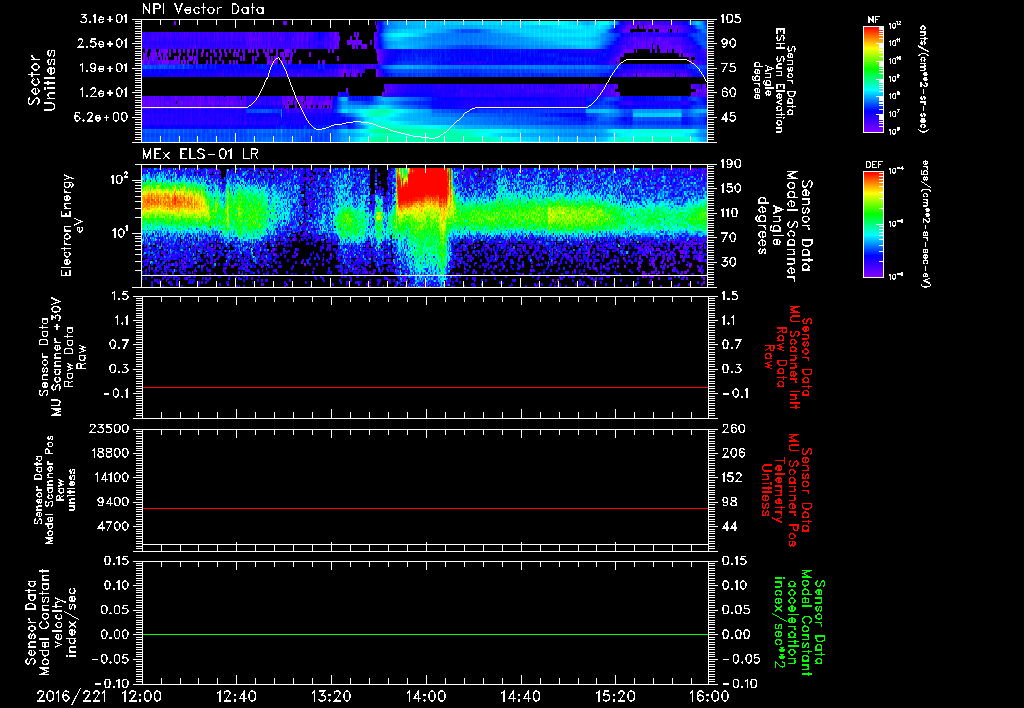Select the red 'MU Scanner Inh Raw Data' title

[787, 356]
